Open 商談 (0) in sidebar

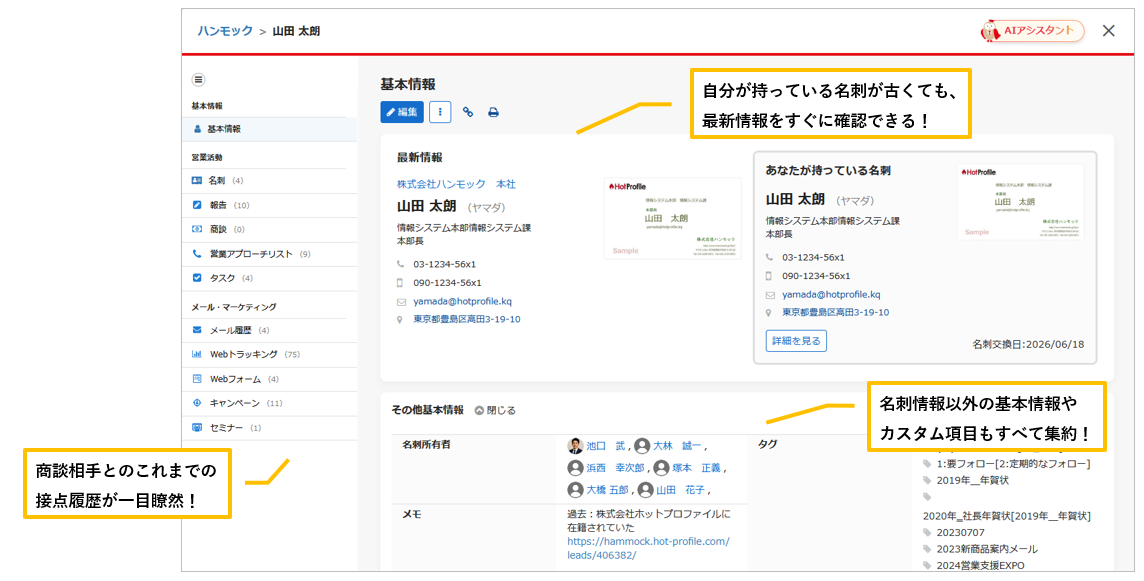pos(270,229)
